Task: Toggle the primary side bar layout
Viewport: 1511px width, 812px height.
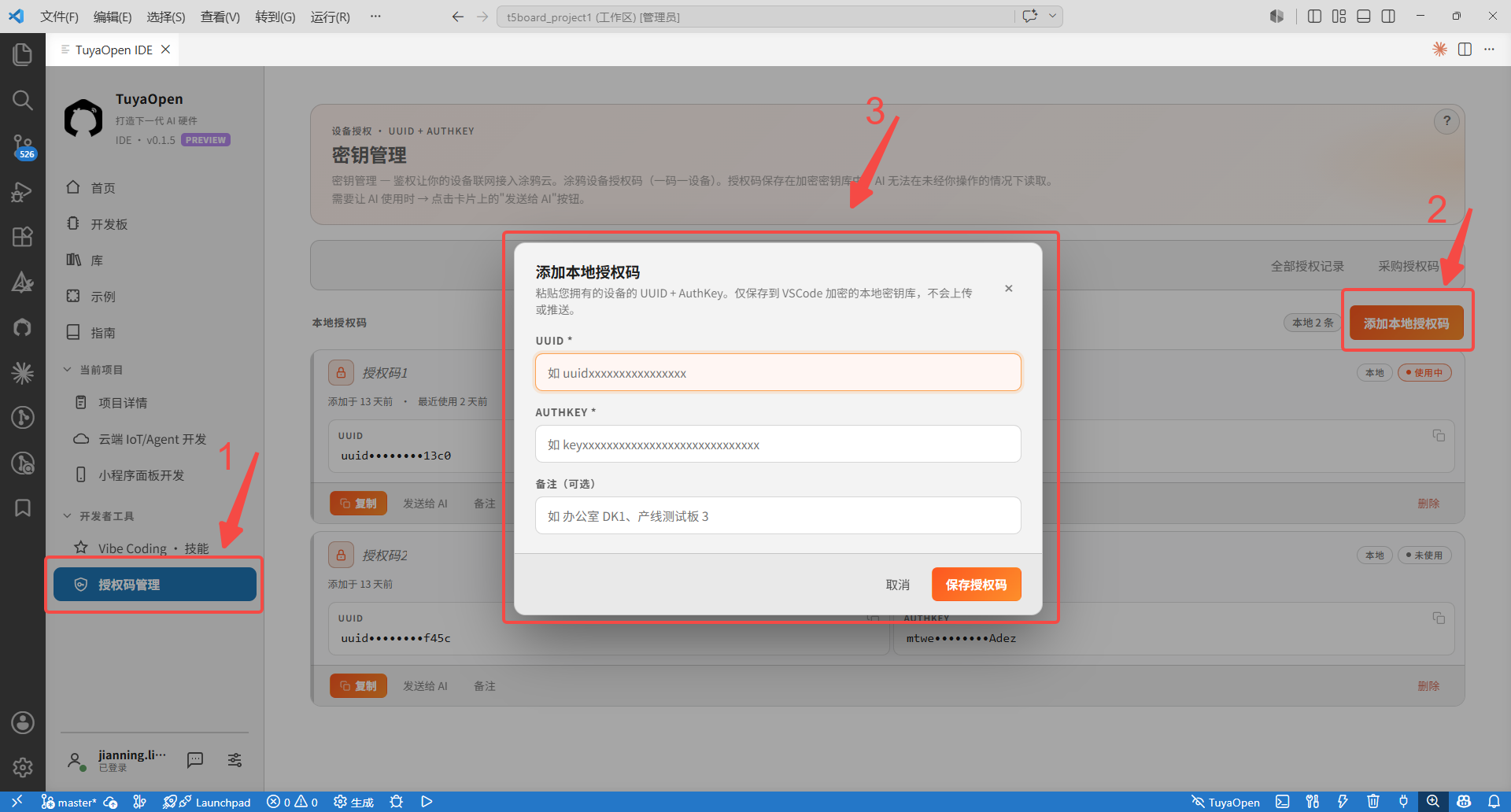Action: coord(1314,17)
